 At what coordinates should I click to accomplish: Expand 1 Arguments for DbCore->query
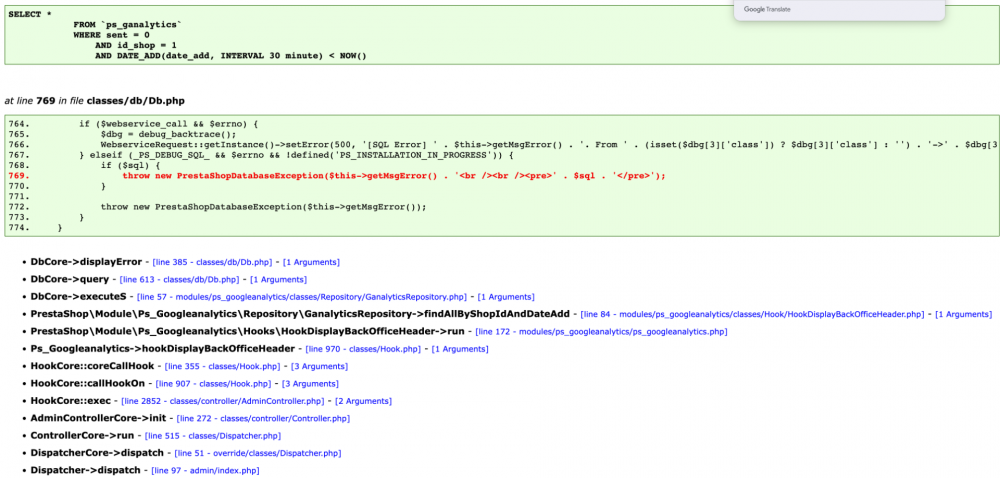278,279
